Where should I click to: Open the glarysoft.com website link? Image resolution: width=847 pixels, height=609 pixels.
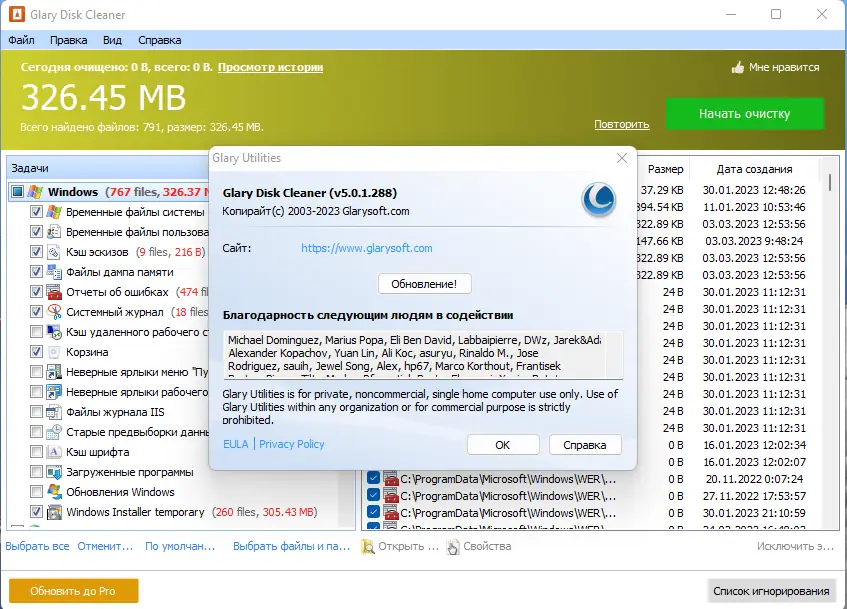(x=367, y=248)
